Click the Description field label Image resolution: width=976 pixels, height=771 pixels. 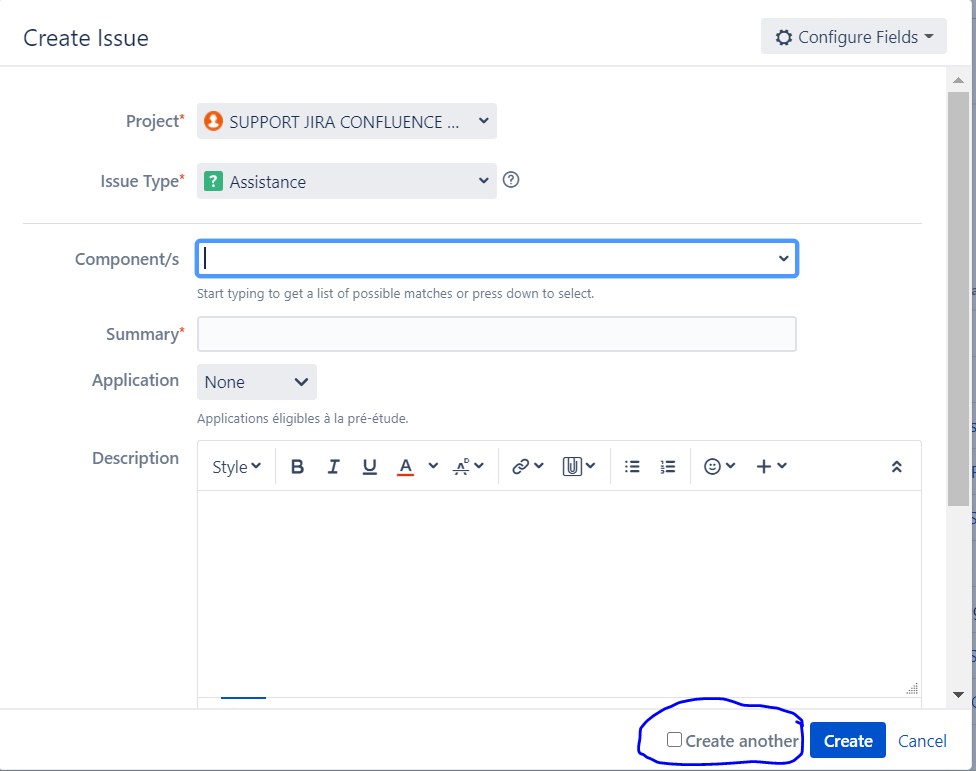(x=136, y=458)
